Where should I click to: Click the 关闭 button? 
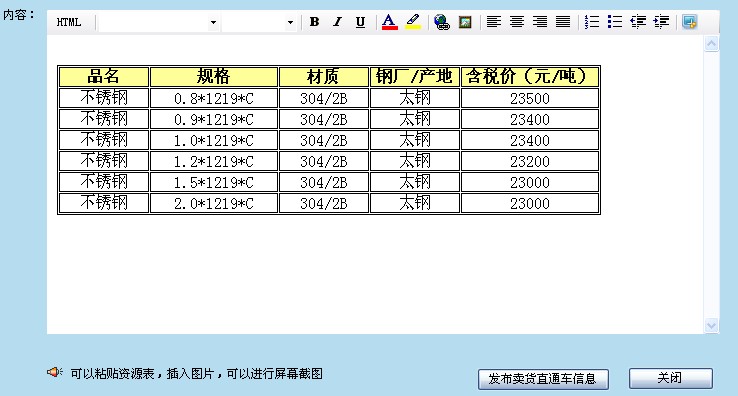pyautogui.click(x=671, y=378)
